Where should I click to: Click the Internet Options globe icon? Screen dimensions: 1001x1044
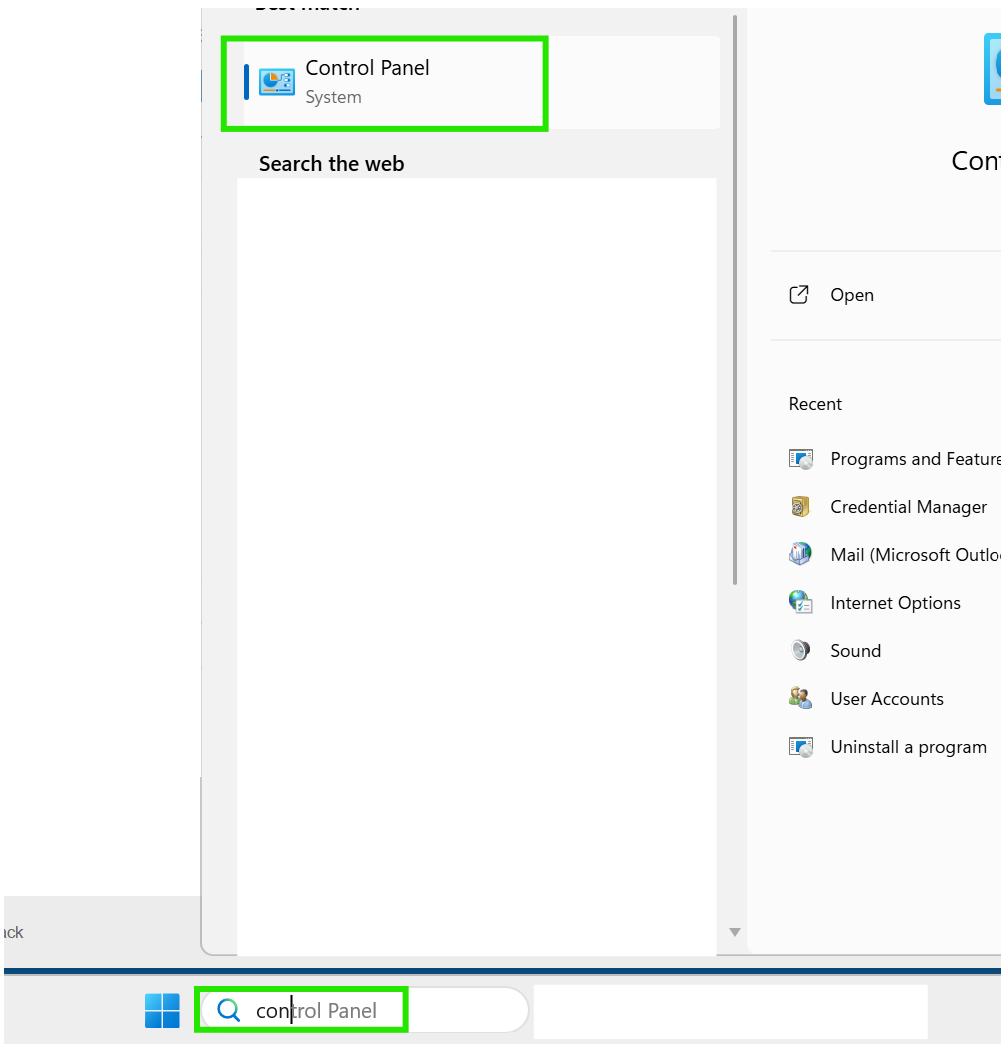(800, 602)
